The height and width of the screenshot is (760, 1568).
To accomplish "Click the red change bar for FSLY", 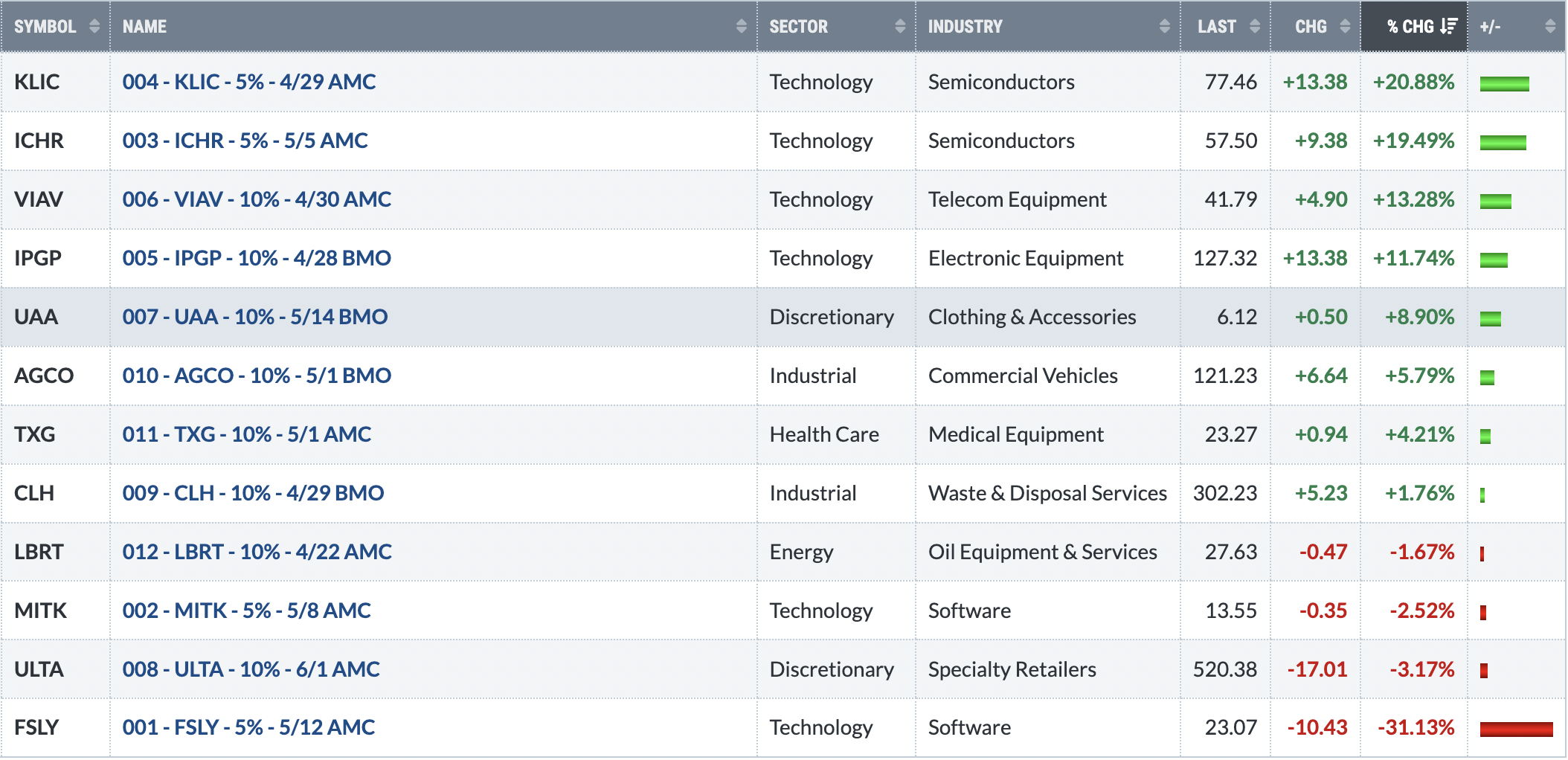I will coord(1516,730).
